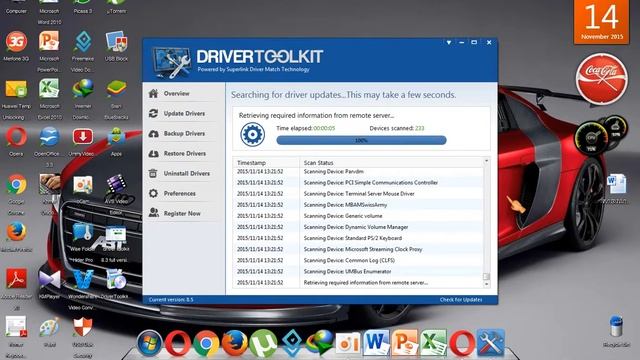Open the Microsoft Excel 2010 desktop shortcut

pyautogui.click(x=49, y=99)
